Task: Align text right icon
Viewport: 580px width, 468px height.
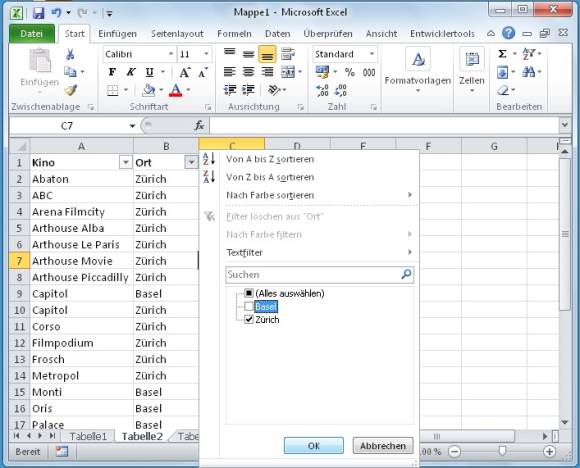Action: click(267, 72)
